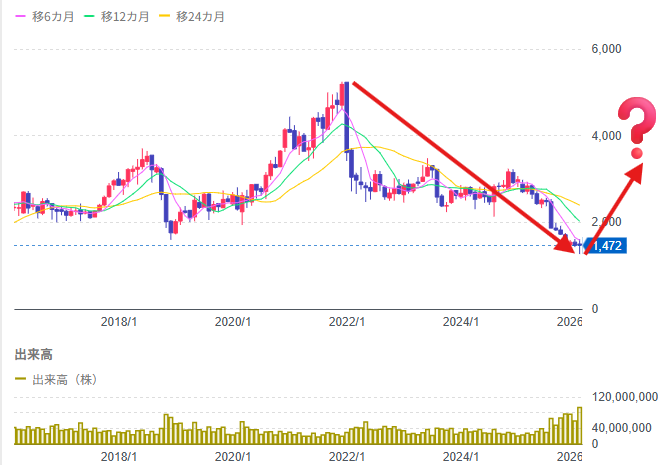Click the 出来高 section heading
The height and width of the screenshot is (465, 671).
(34, 354)
